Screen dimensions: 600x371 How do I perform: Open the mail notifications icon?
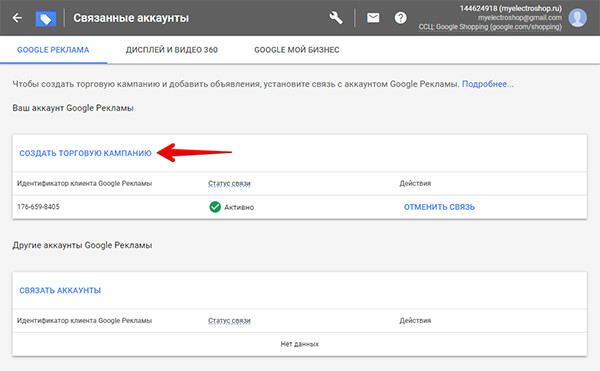pos(373,18)
